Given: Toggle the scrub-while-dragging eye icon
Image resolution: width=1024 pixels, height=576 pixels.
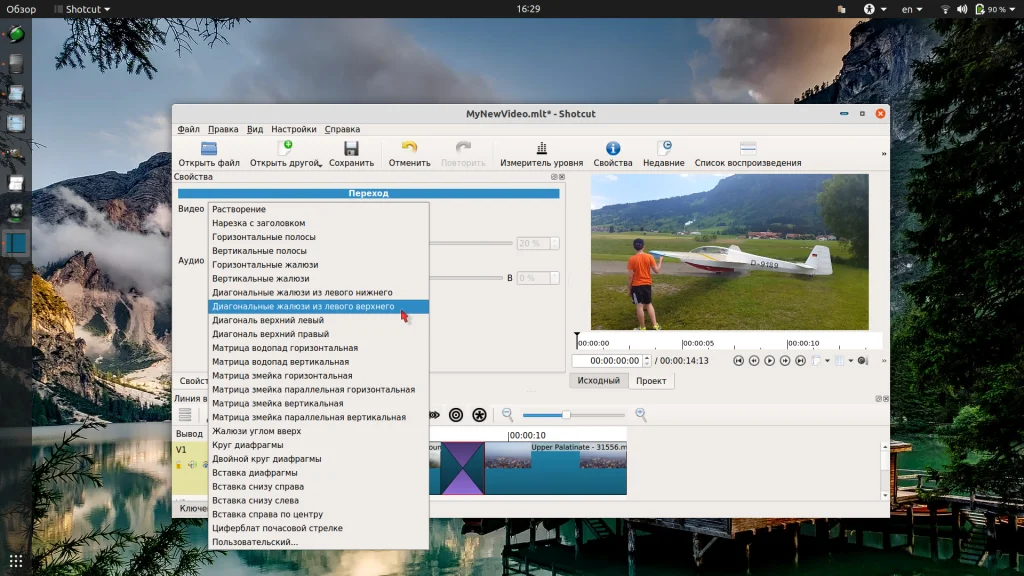Looking at the screenshot, I should [434, 415].
